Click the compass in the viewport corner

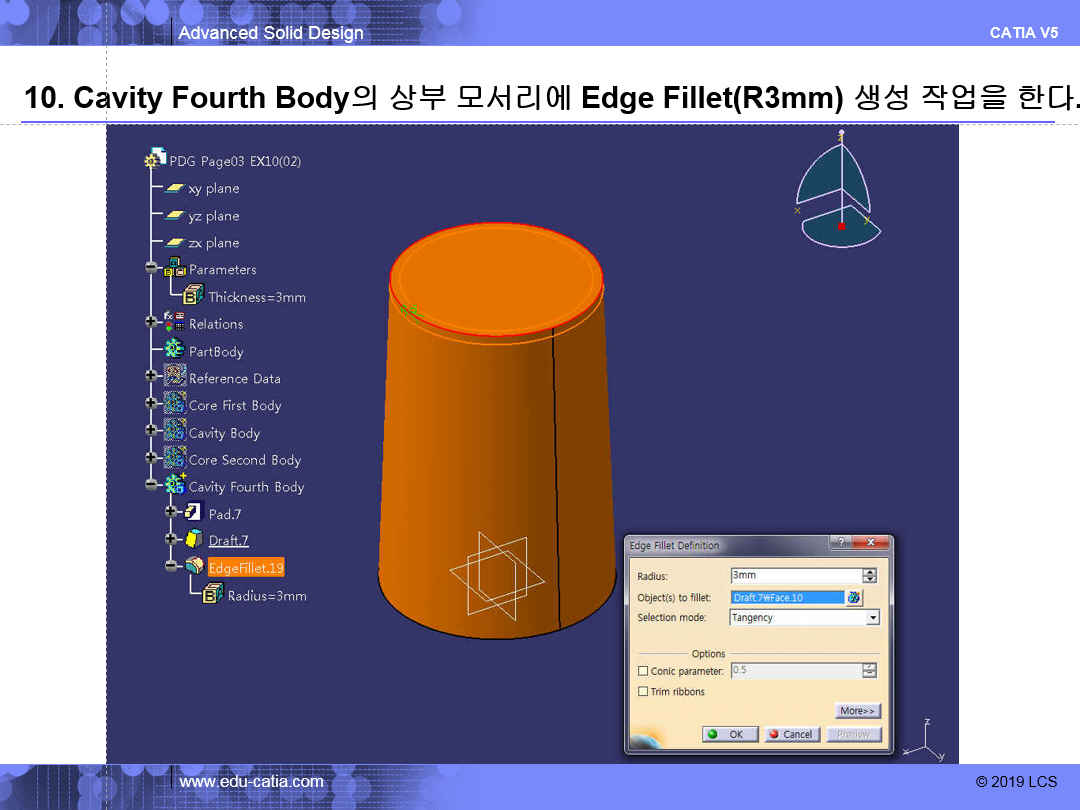coord(838,192)
